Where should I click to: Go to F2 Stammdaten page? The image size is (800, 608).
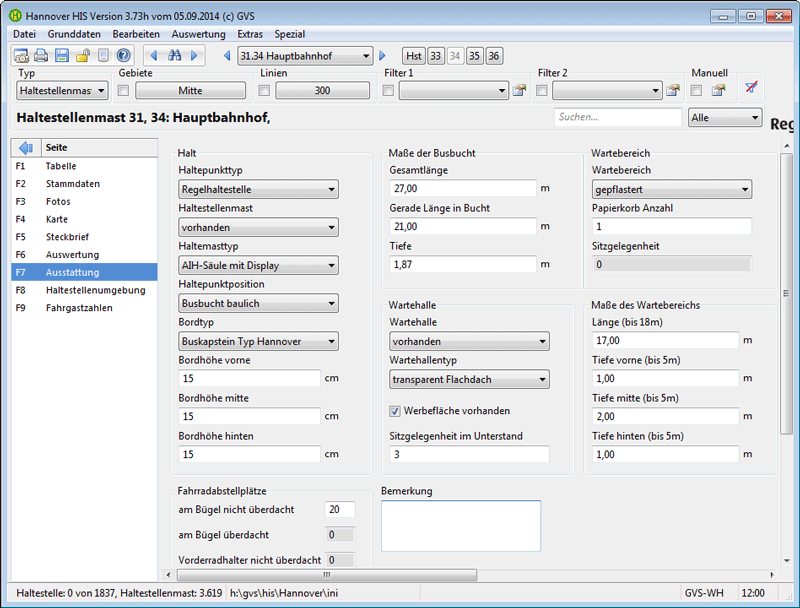coord(84,184)
